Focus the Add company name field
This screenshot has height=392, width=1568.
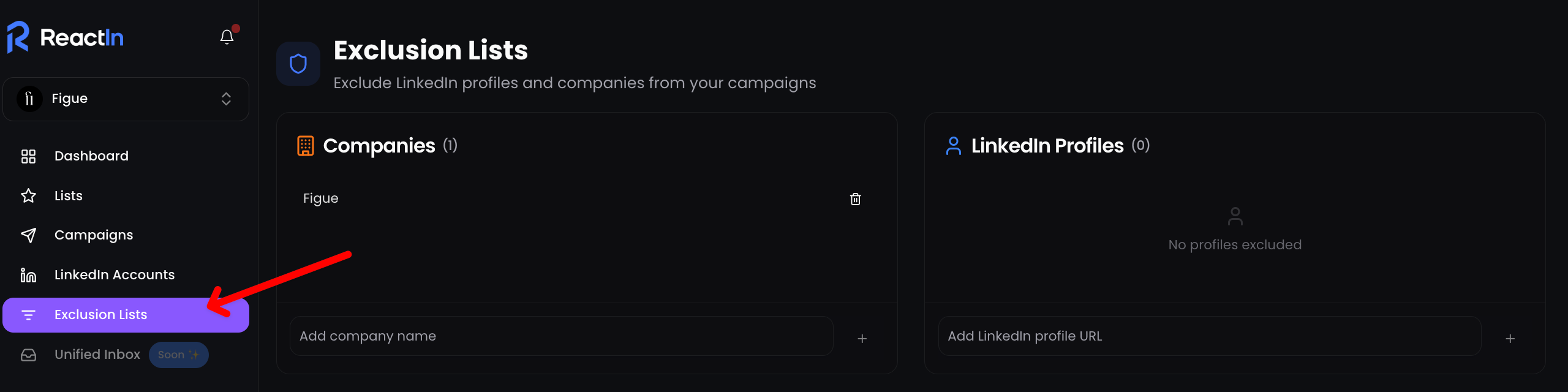click(560, 336)
